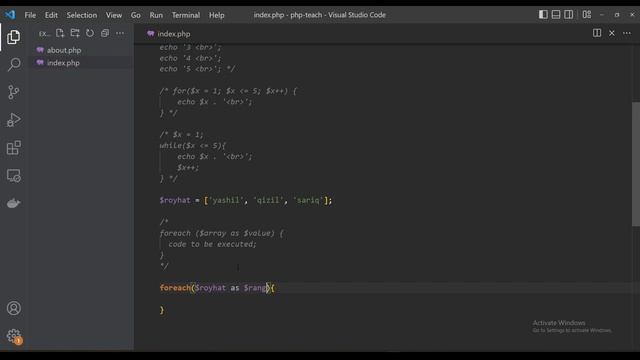Open editor more actions ellipsis

click(x=627, y=33)
